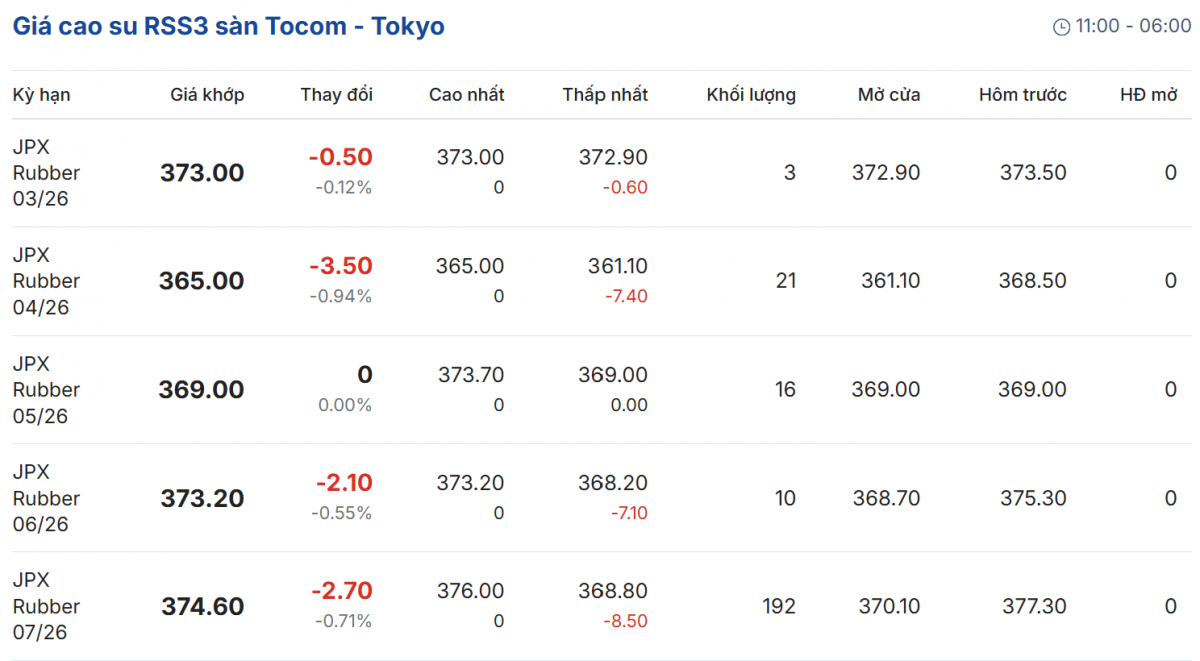Click the 11:00 - 06:00 time range

1133,27
